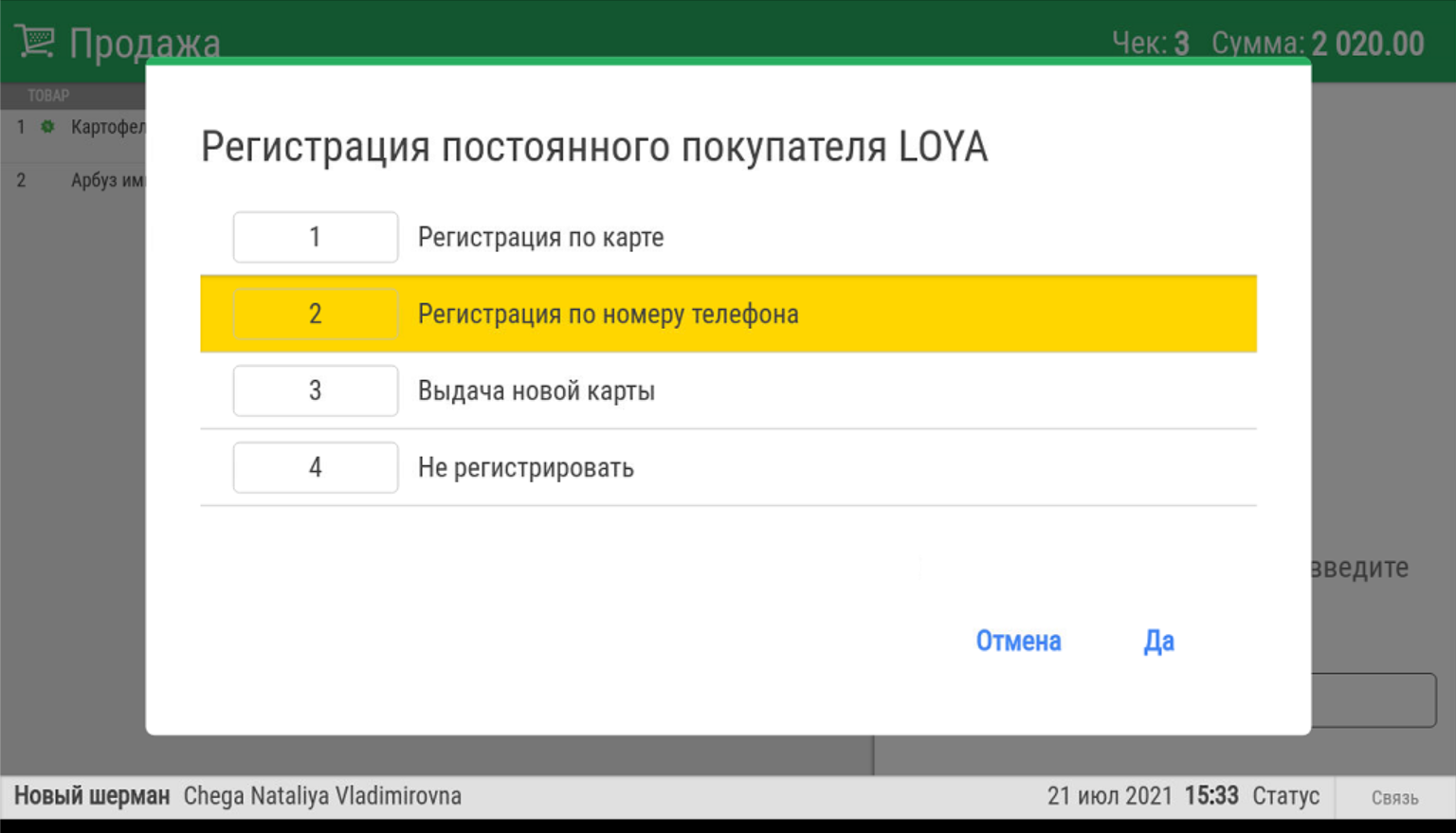The image size is (1456, 833).
Task: Click the 'Продажа' header title
Action: [x=144, y=44]
